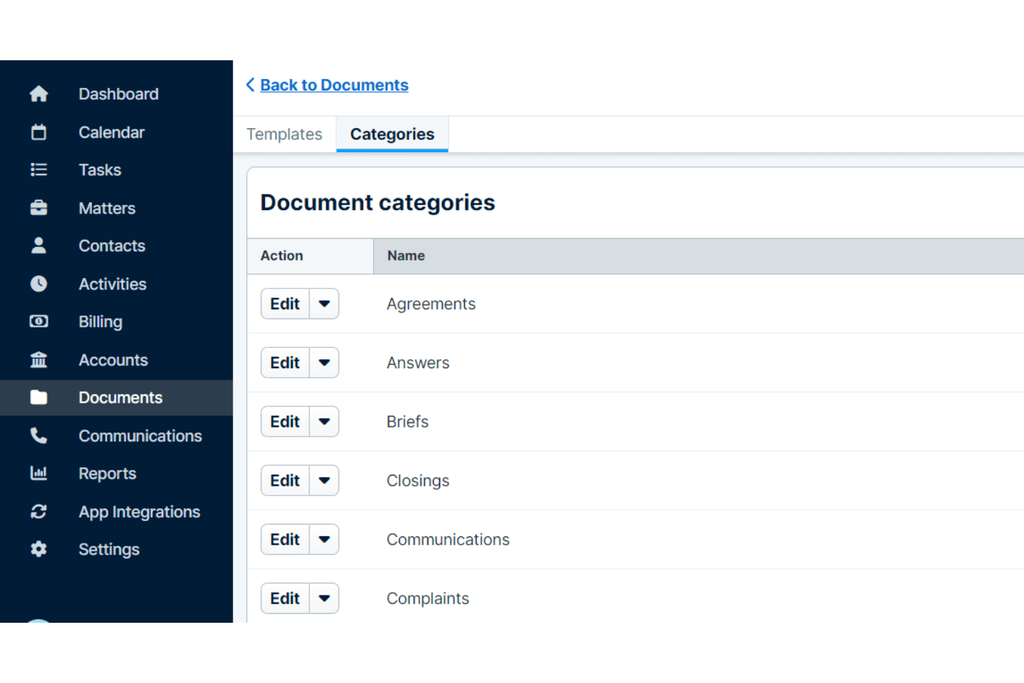Screen dimensions: 1024x683
Task: Click the Matters briefcase icon
Action: click(x=39, y=208)
